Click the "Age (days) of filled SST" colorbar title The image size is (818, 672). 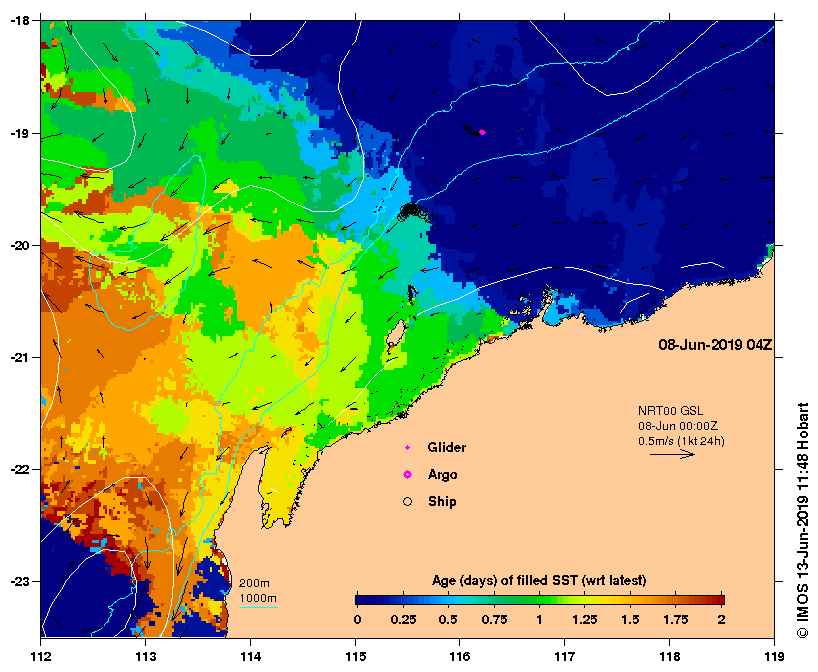pos(539,580)
